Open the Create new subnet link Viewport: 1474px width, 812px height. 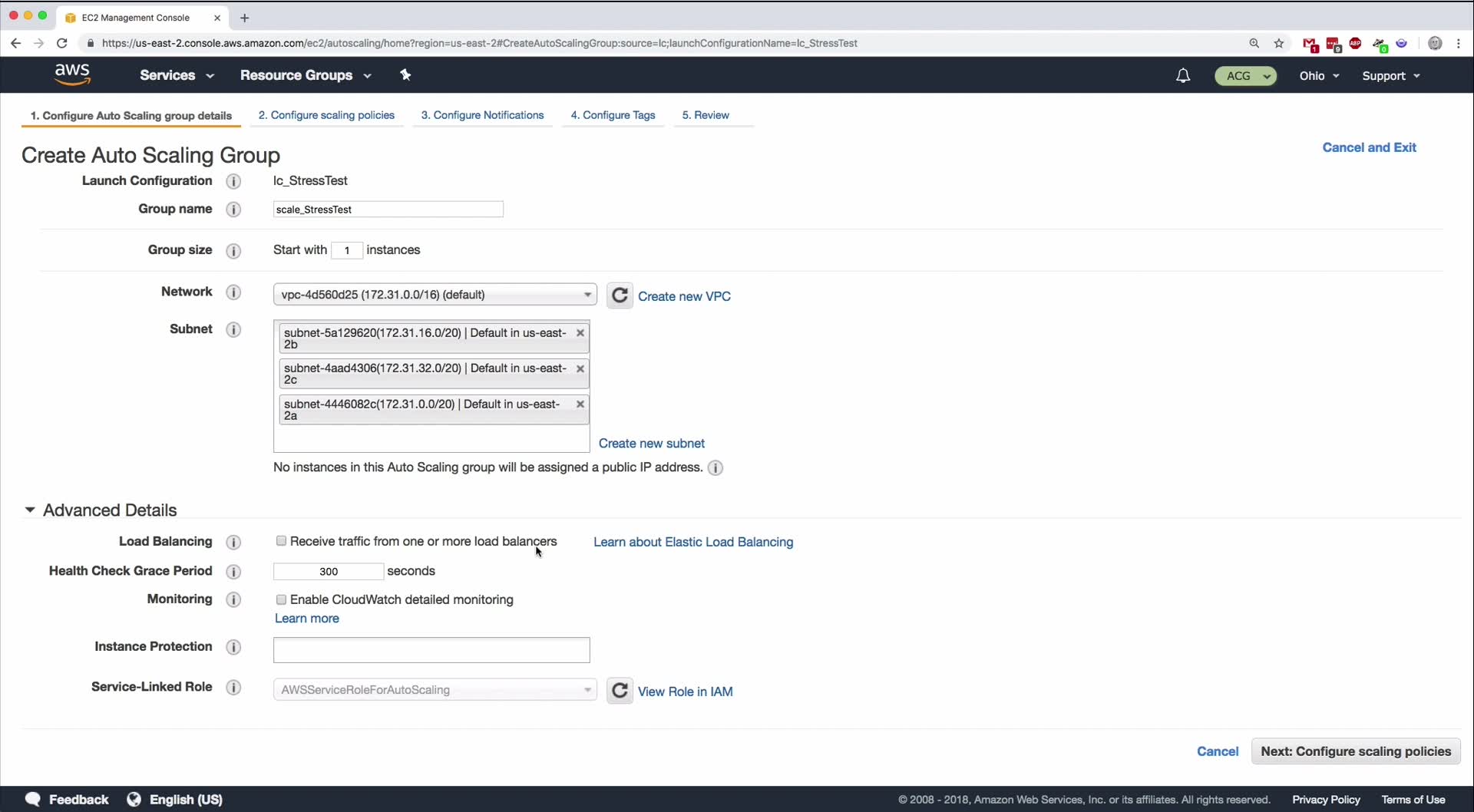651,444
